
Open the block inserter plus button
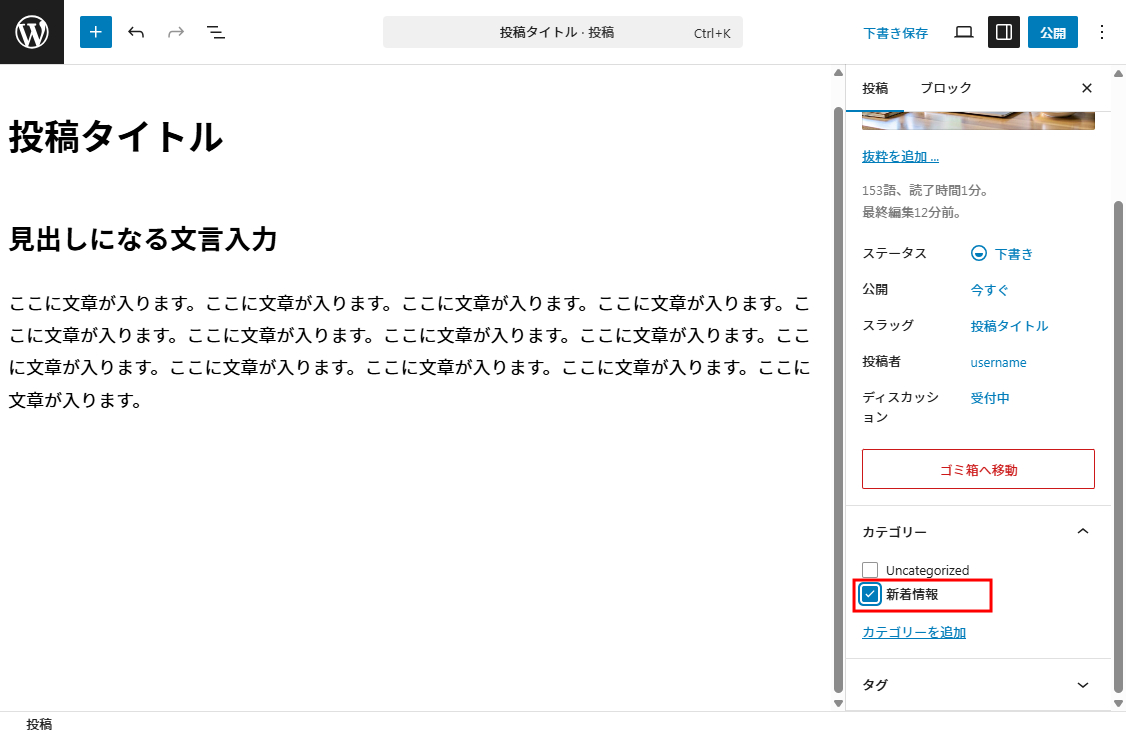click(96, 32)
